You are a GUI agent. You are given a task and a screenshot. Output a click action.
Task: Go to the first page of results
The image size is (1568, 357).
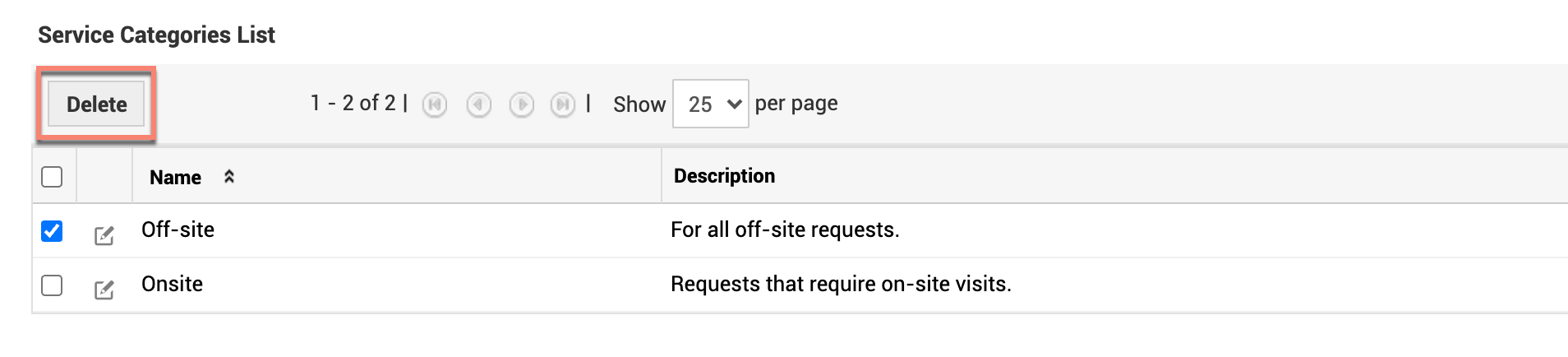coord(435,104)
